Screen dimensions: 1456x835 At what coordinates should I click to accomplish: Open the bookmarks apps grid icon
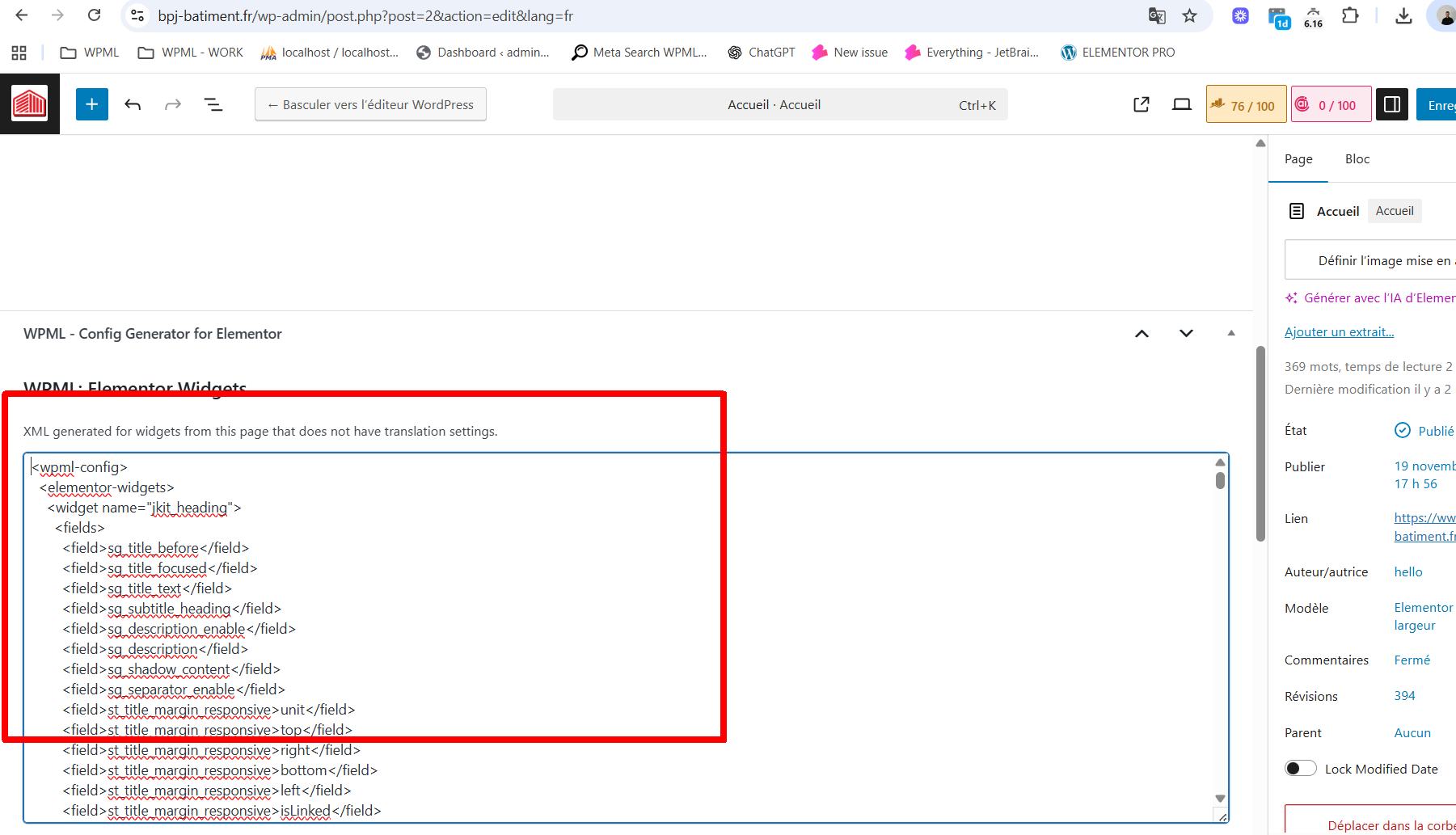[x=19, y=53]
